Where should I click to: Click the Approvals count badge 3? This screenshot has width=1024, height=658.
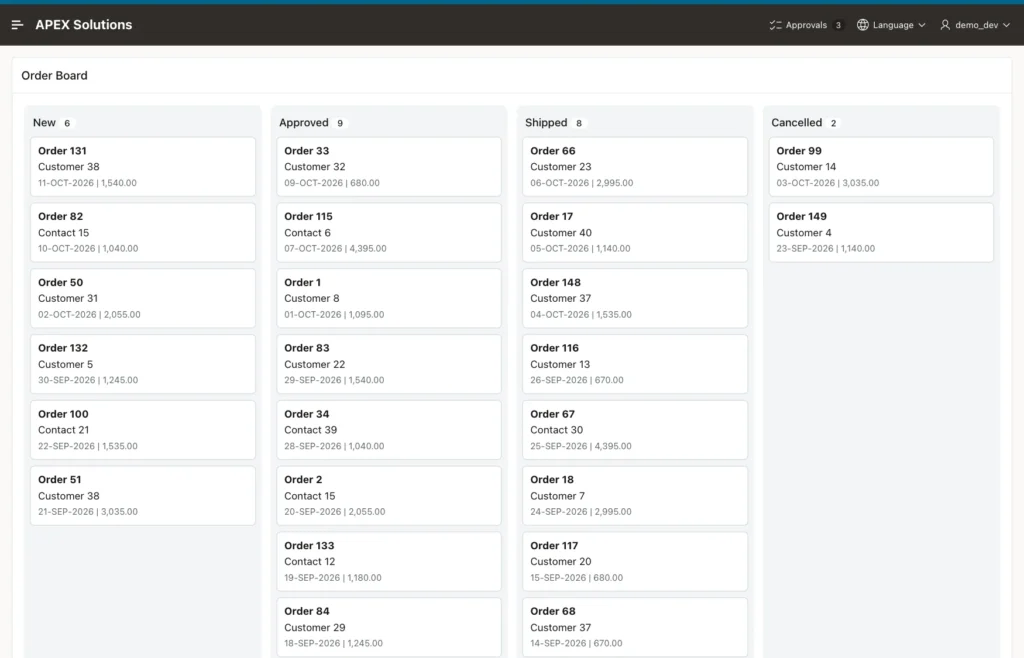click(838, 25)
